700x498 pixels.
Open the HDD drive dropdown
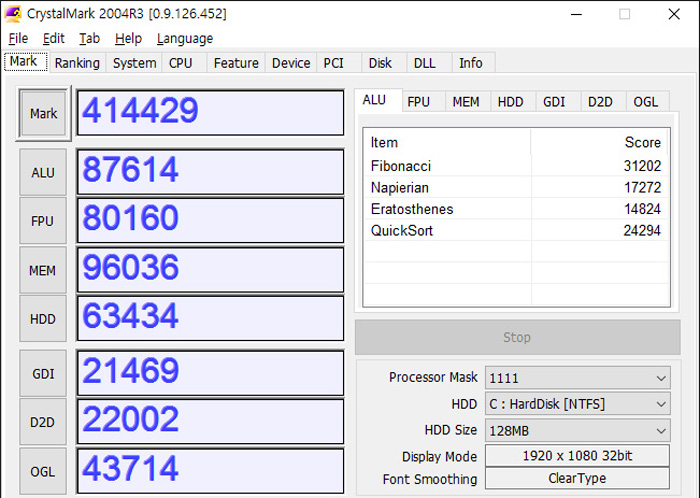pos(578,404)
